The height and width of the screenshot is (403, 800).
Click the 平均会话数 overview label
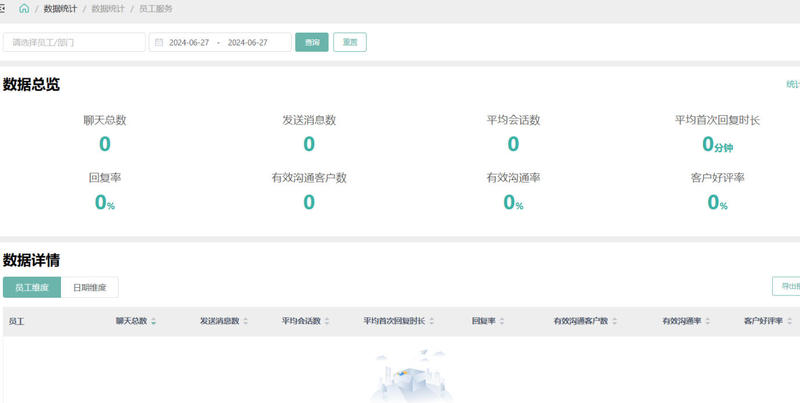pos(513,120)
